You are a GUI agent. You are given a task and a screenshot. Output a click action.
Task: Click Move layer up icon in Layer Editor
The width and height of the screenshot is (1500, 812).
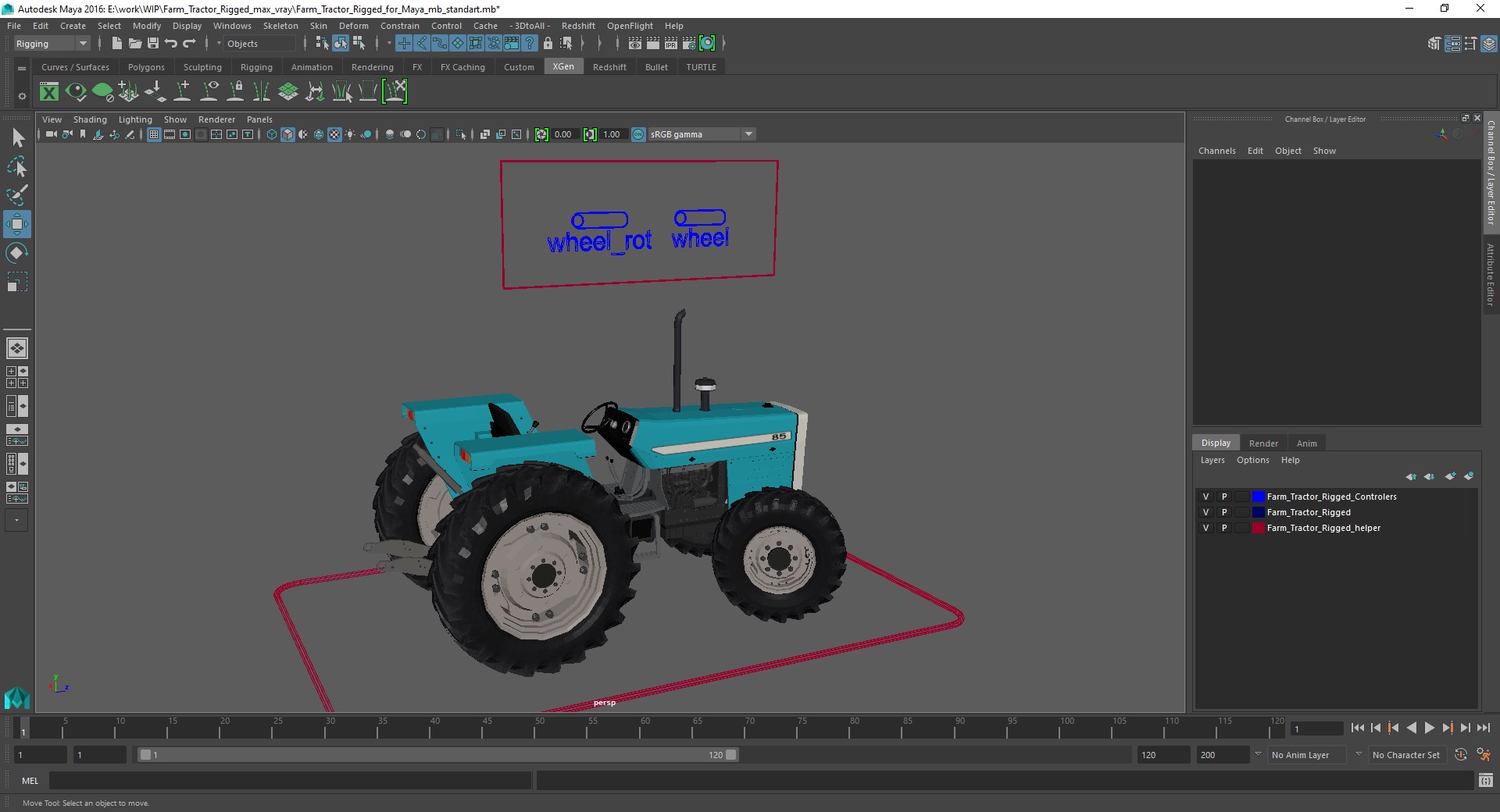tap(1411, 476)
